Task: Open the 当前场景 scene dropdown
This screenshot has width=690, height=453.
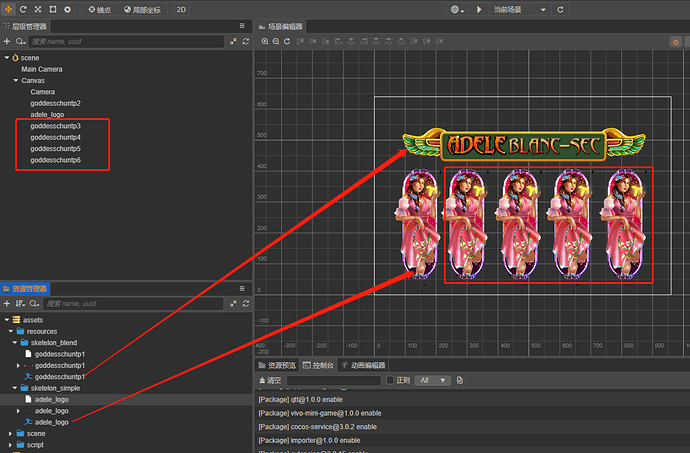Action: point(520,10)
